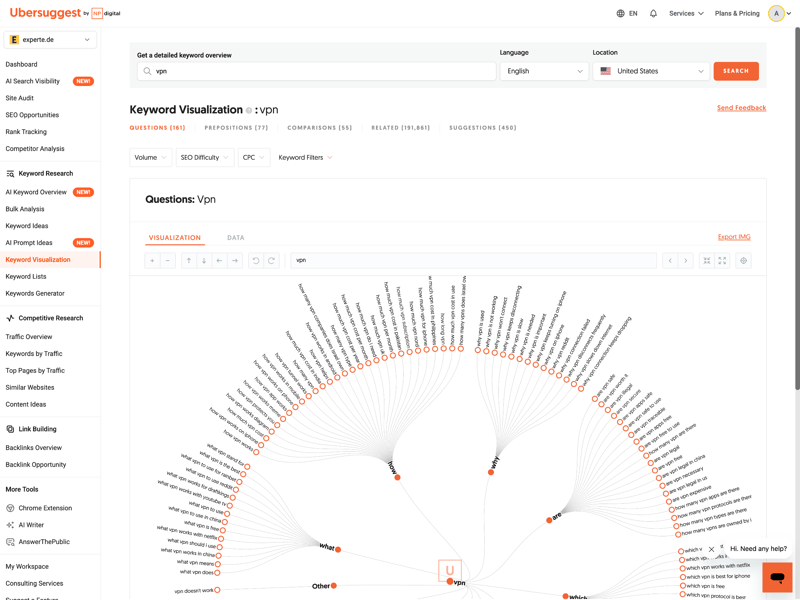The height and width of the screenshot is (600, 800).
Task: Click the zoom out minus icon
Action: pos(168,260)
